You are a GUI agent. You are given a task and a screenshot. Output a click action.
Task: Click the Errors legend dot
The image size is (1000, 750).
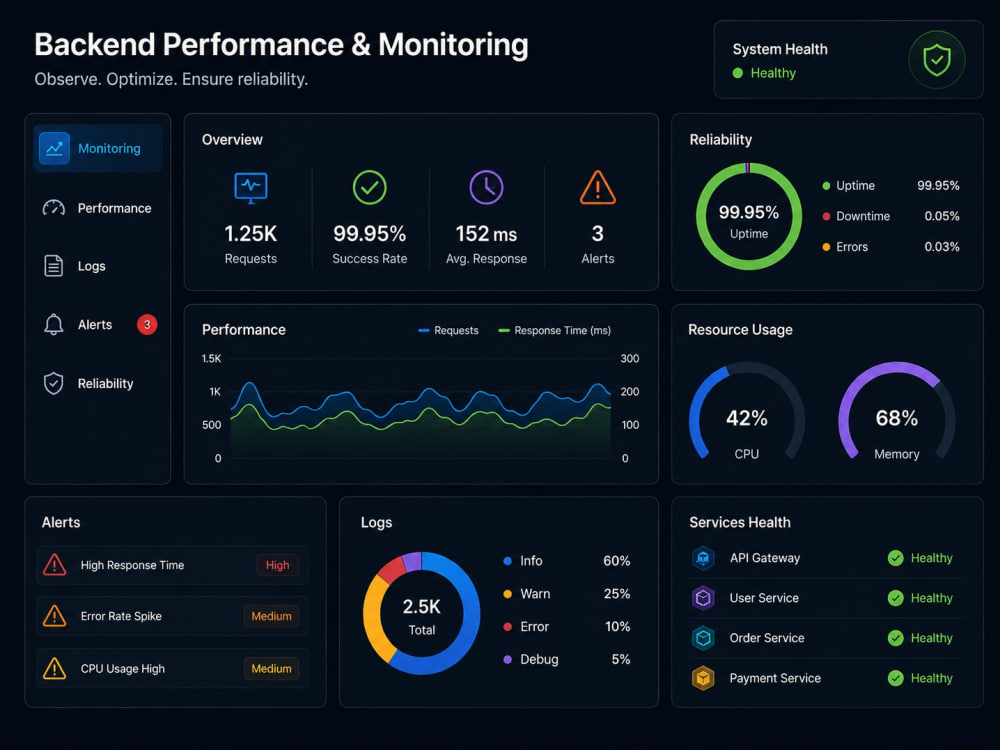[x=826, y=247]
